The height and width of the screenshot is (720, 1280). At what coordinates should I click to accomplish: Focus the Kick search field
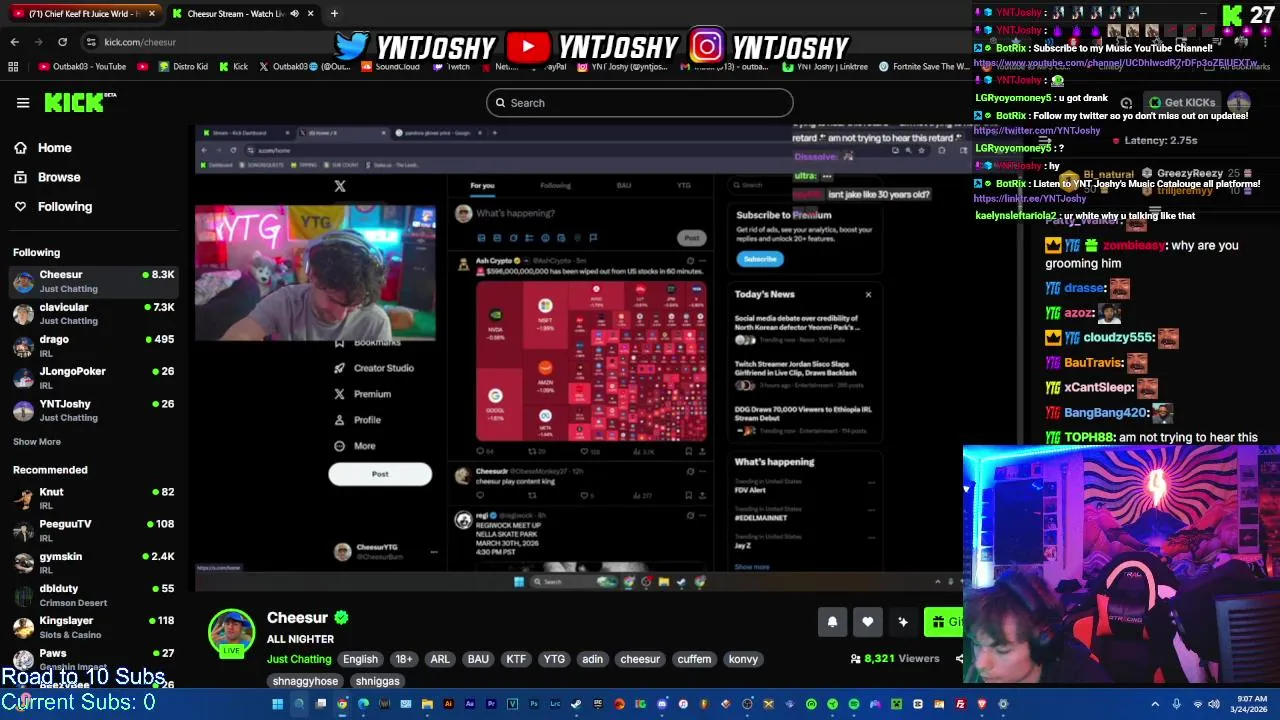[x=640, y=102]
